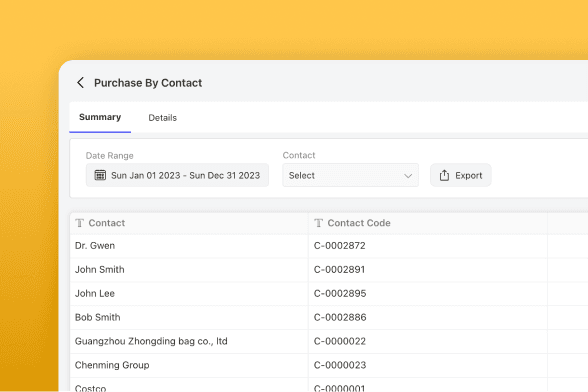The height and width of the screenshot is (392, 588).
Task: Click the share icon on Export button
Action: click(x=444, y=175)
